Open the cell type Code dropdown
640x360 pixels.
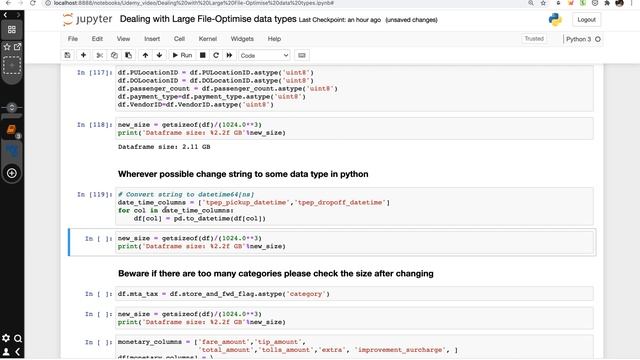pyautogui.click(x=264, y=55)
